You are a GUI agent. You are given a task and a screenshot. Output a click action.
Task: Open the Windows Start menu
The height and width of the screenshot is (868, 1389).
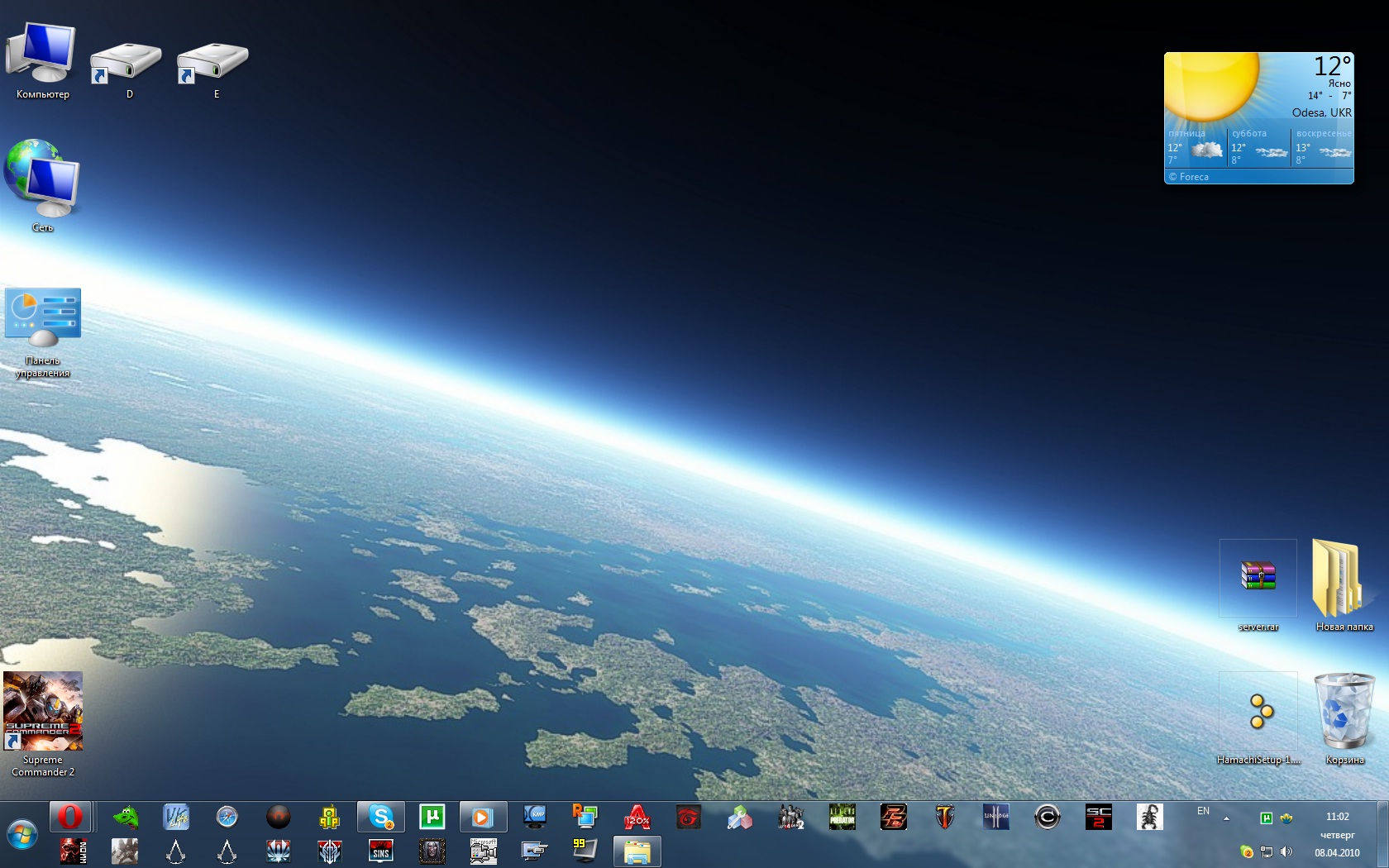click(x=22, y=836)
